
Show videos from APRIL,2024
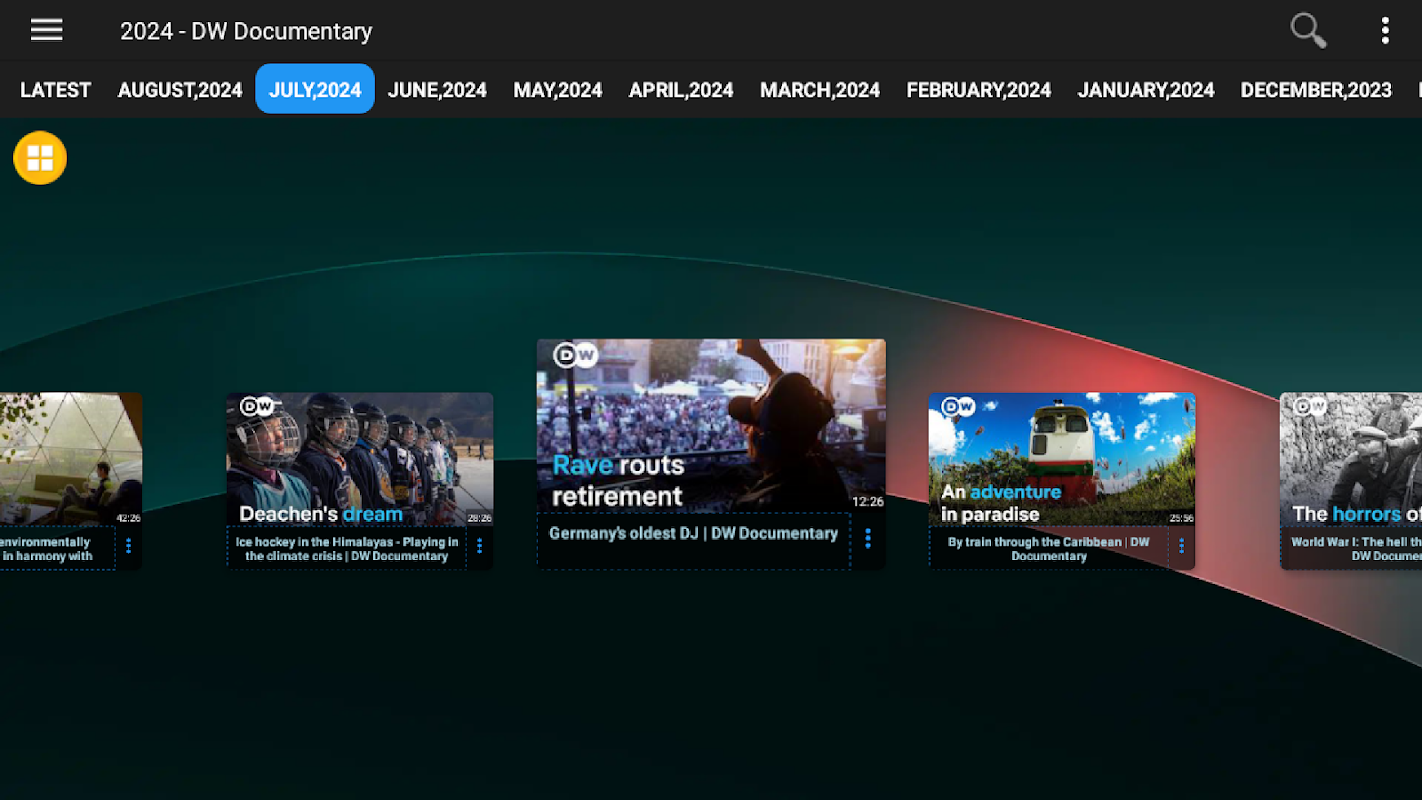click(681, 90)
